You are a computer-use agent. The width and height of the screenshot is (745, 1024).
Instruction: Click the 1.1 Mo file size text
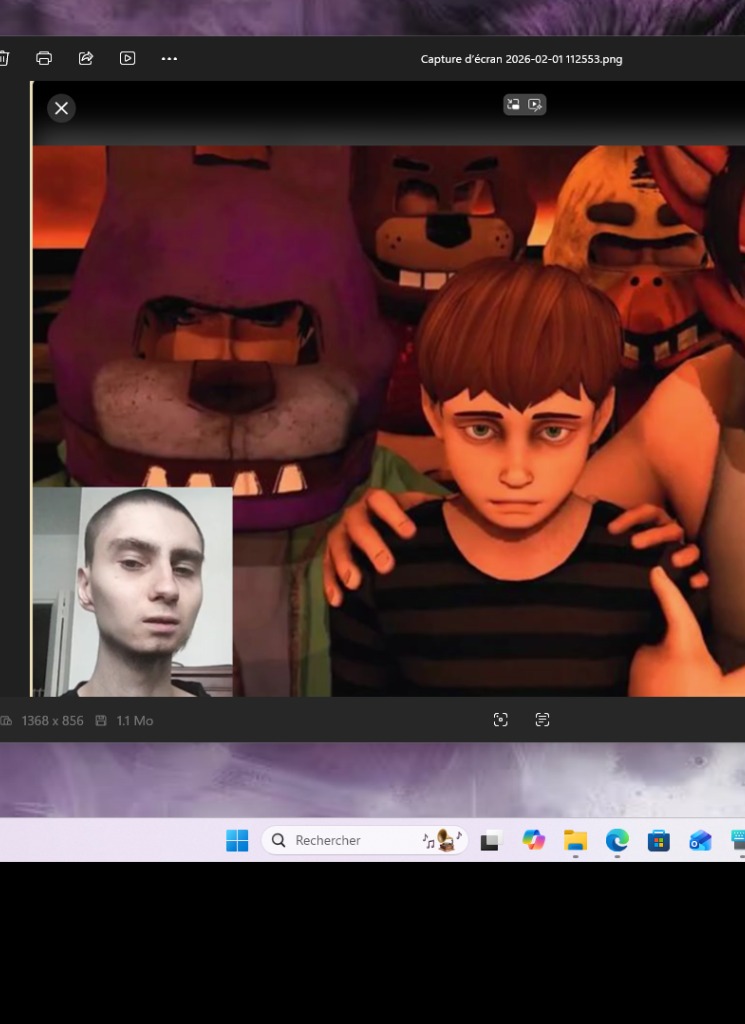(x=135, y=720)
